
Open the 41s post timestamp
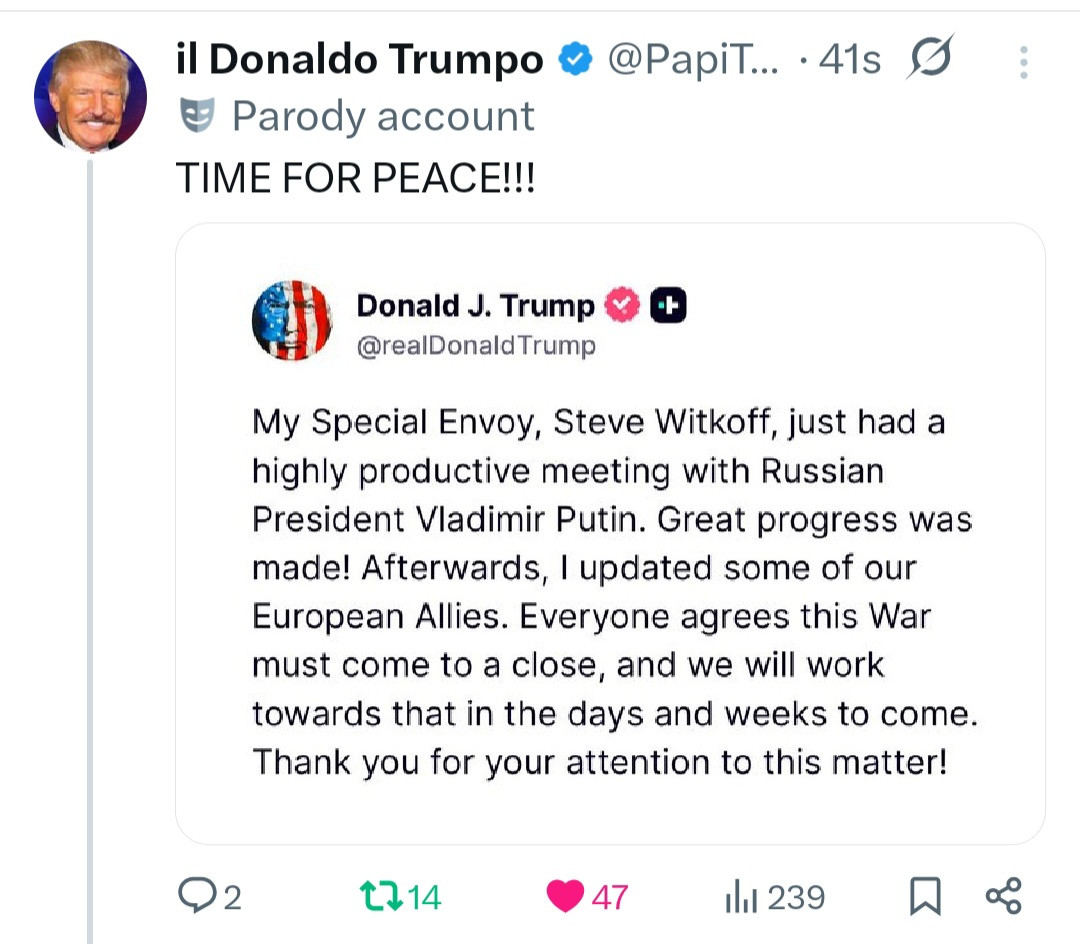pos(849,60)
